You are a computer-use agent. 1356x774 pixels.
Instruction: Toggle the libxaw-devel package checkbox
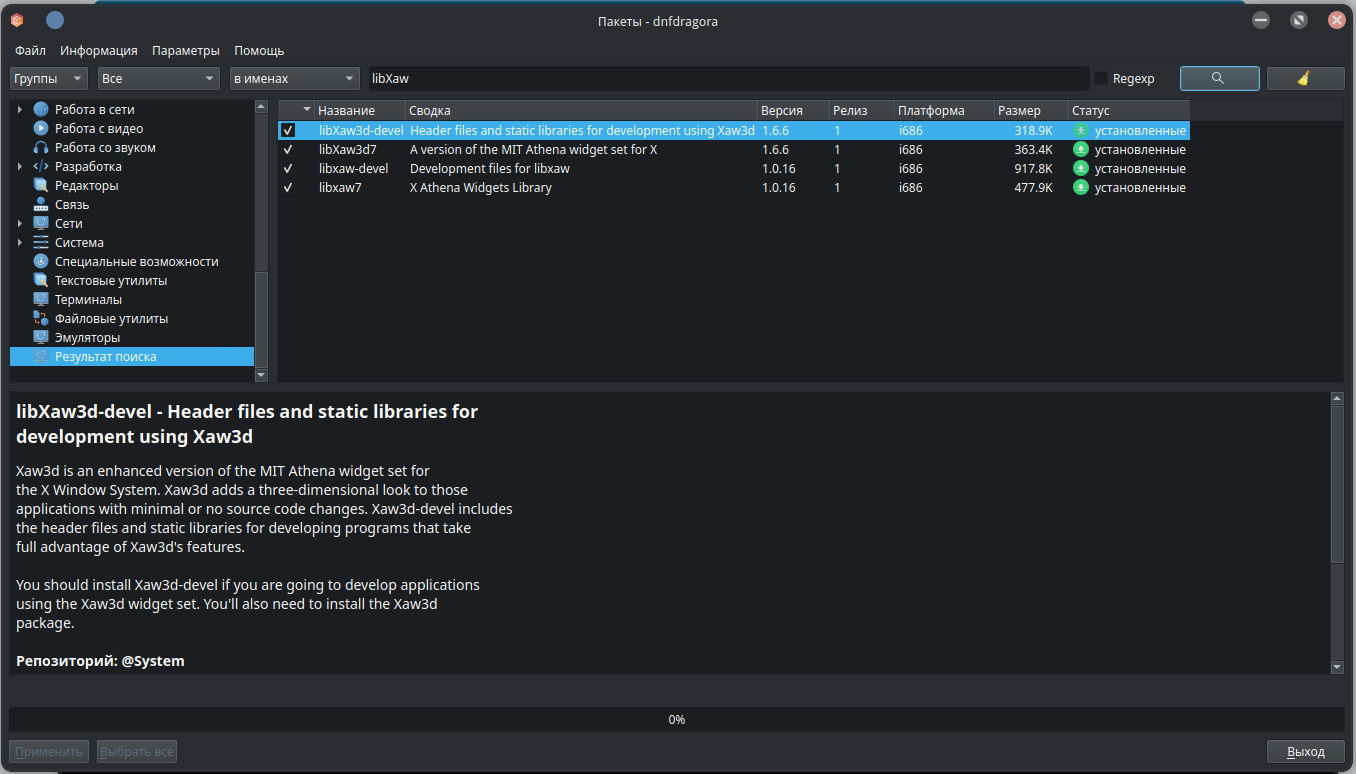pos(288,169)
